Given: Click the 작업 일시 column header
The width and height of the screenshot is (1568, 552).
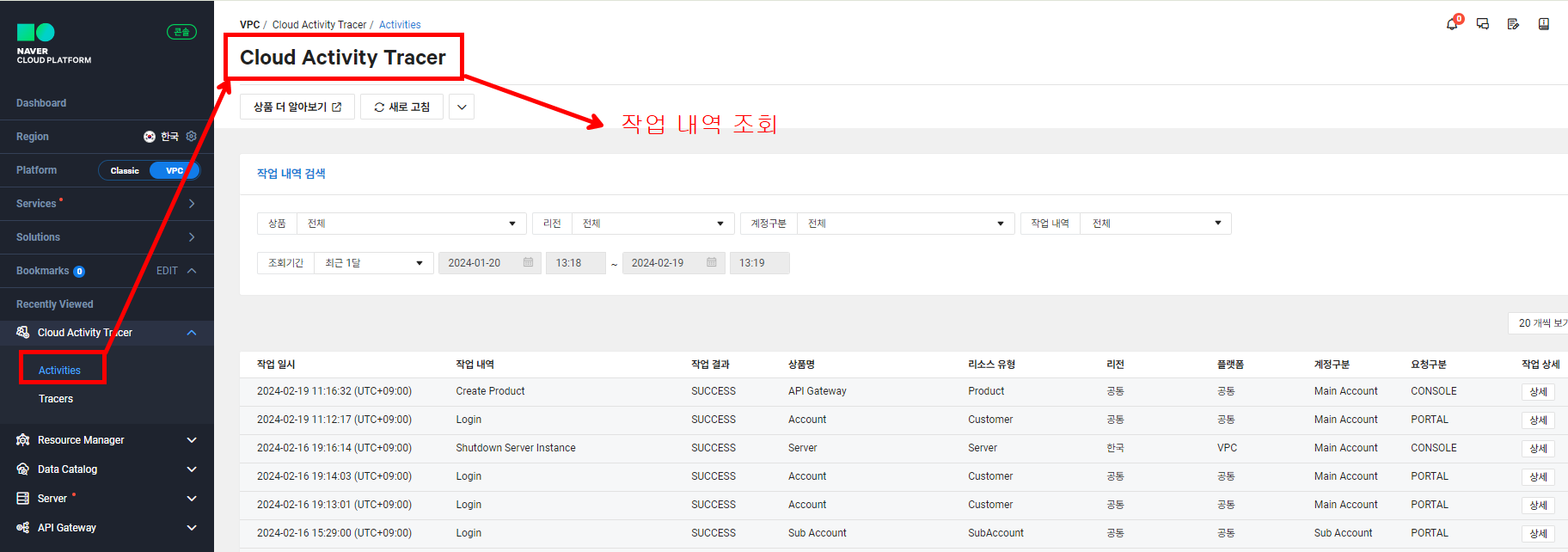Looking at the screenshot, I should 276,365.
